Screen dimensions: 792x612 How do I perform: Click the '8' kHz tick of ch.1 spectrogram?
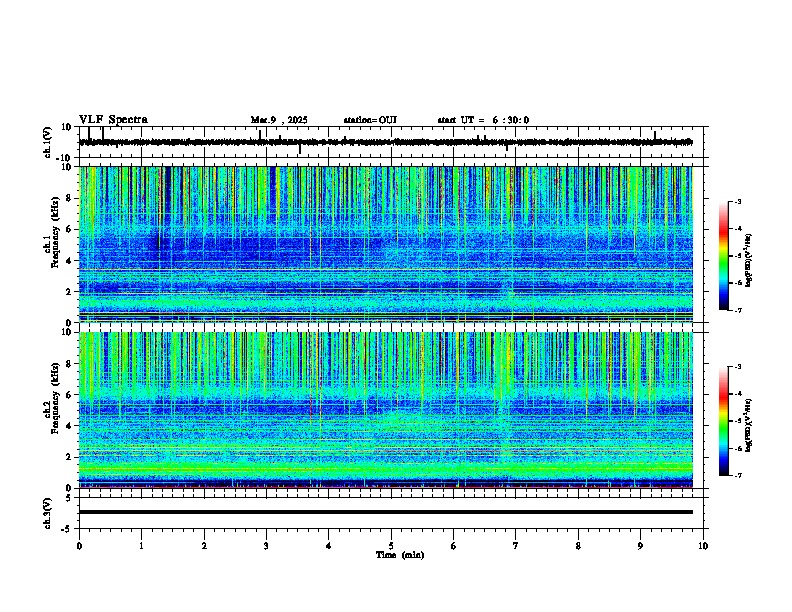pos(69,198)
